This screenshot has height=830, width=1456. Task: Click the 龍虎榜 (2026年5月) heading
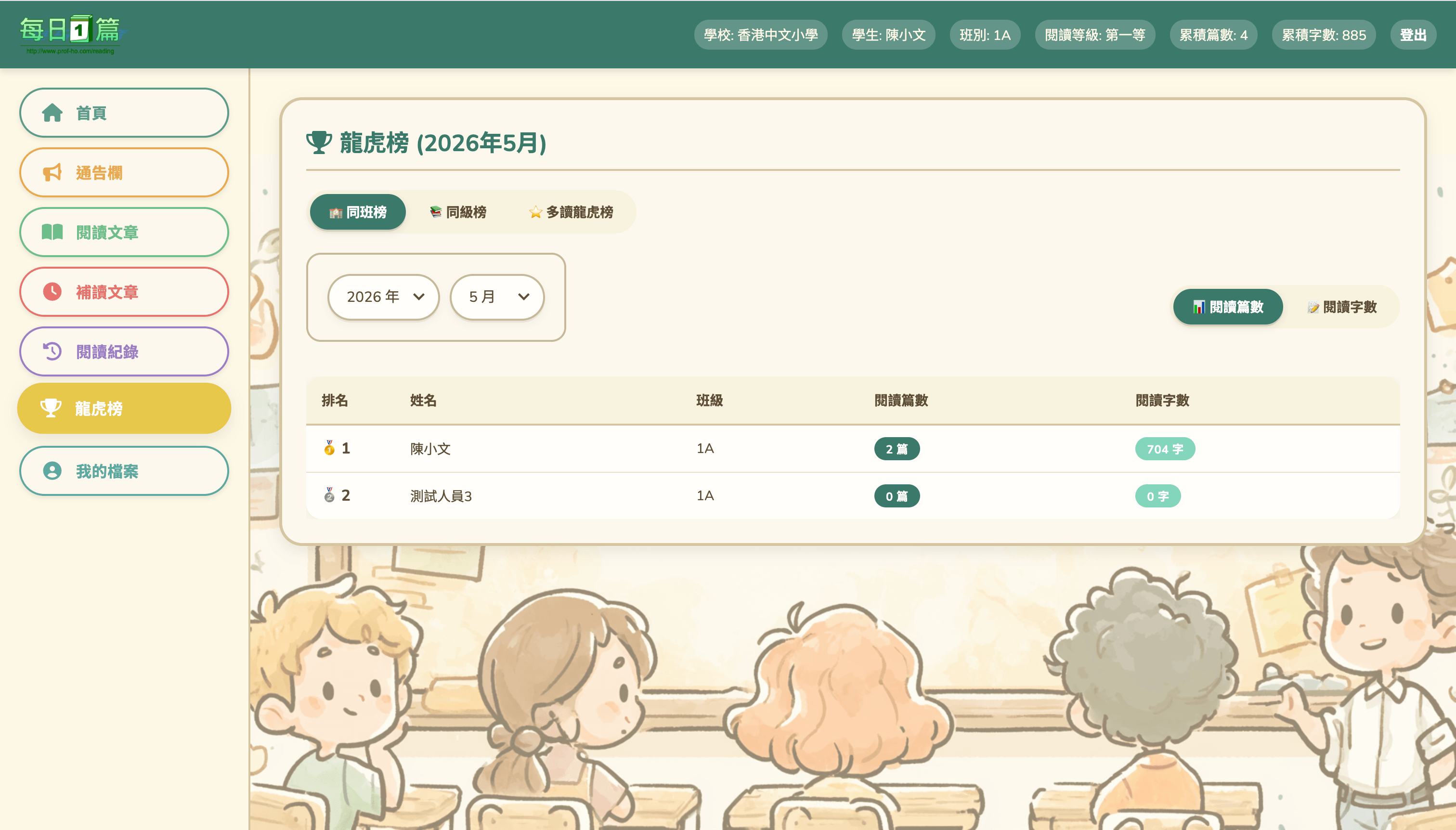(x=442, y=143)
